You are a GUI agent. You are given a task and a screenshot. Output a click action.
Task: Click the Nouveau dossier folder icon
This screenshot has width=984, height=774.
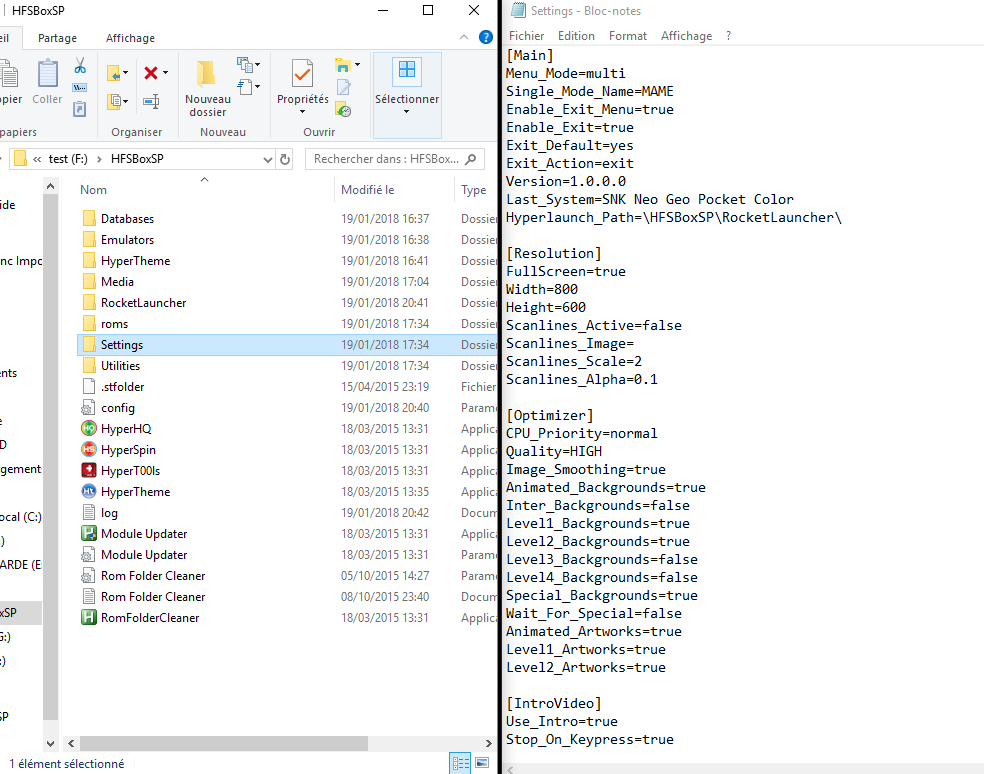click(206, 74)
